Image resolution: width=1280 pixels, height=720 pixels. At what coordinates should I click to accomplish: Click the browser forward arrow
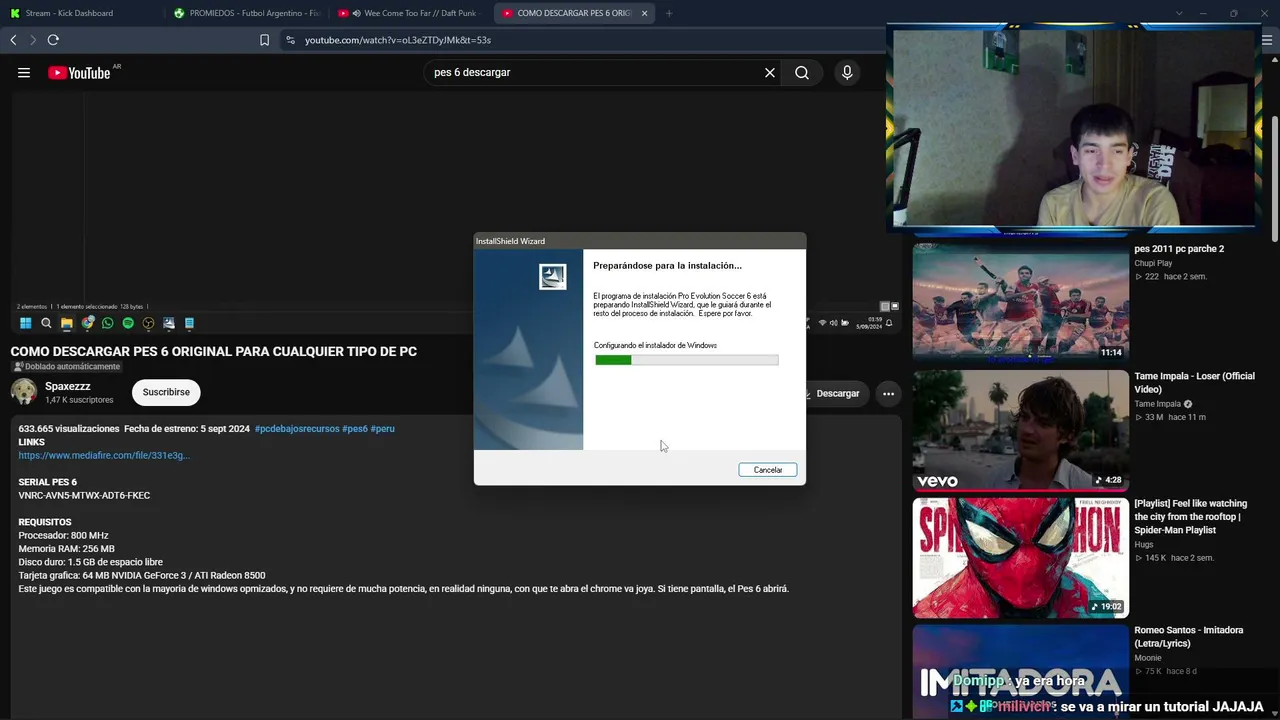tap(33, 40)
